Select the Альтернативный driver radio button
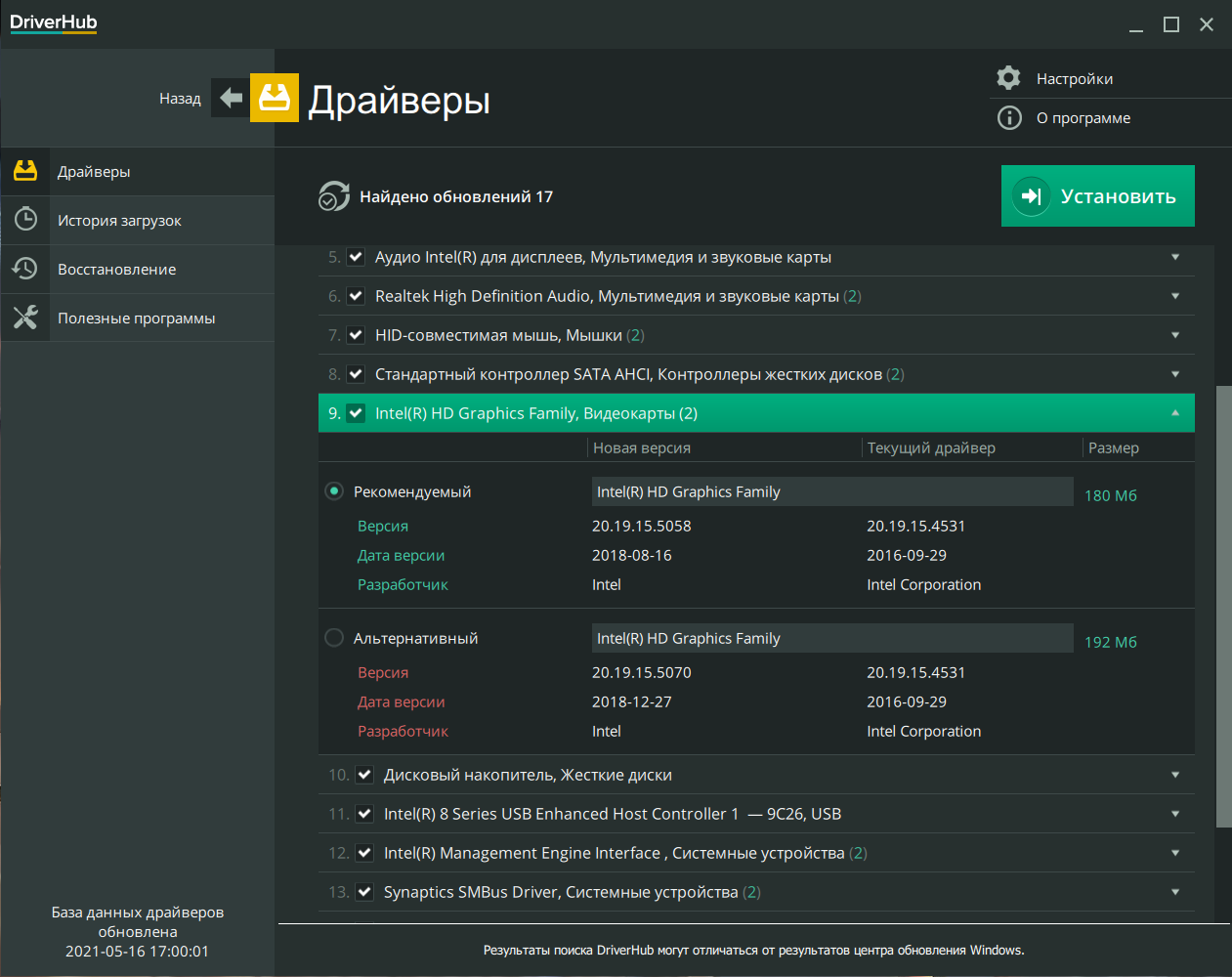Screen dimensions: 1232x977 point(333,637)
